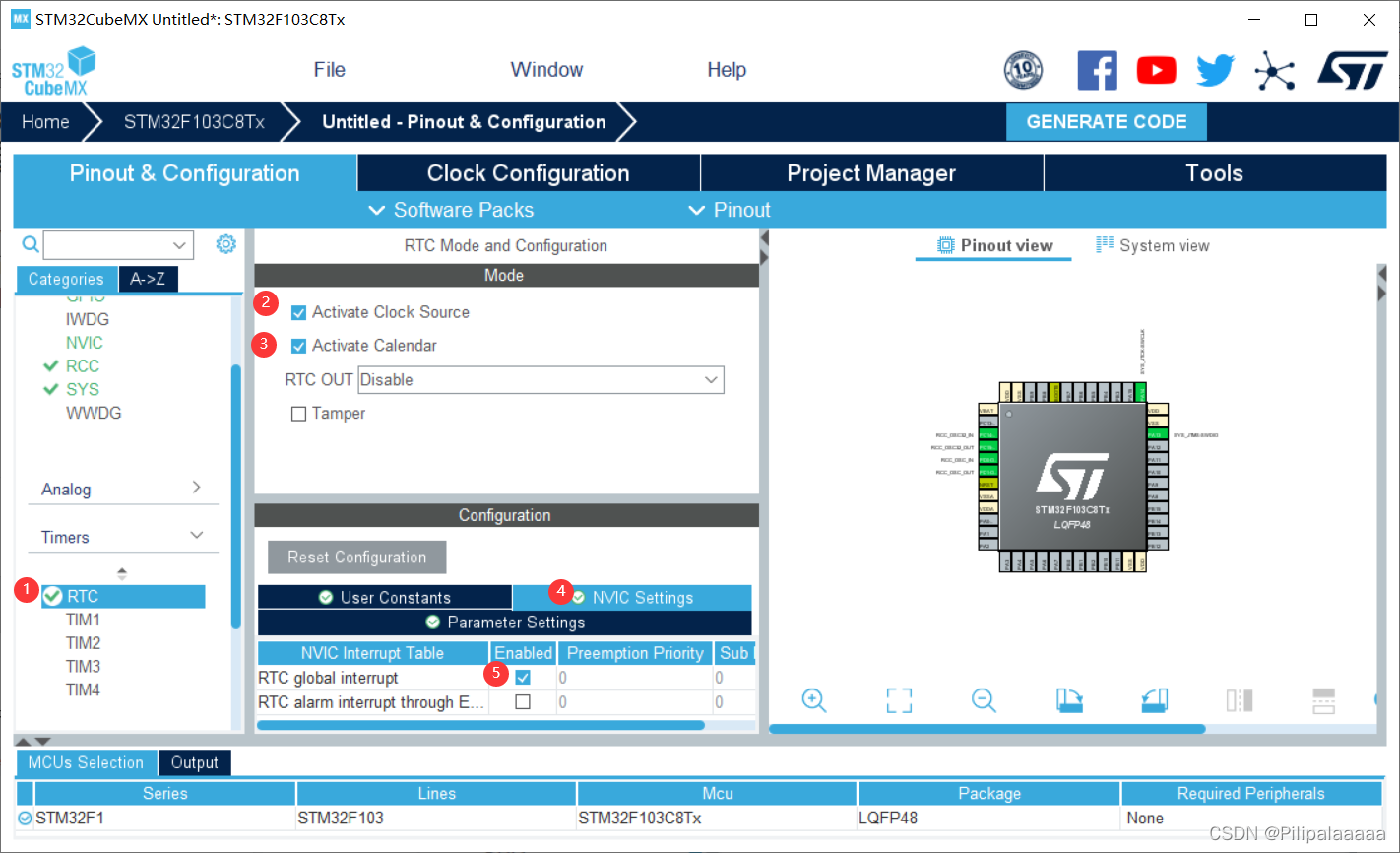Open the Facebook icon link
Image resolution: width=1400 pixels, height=853 pixels.
(x=1097, y=70)
